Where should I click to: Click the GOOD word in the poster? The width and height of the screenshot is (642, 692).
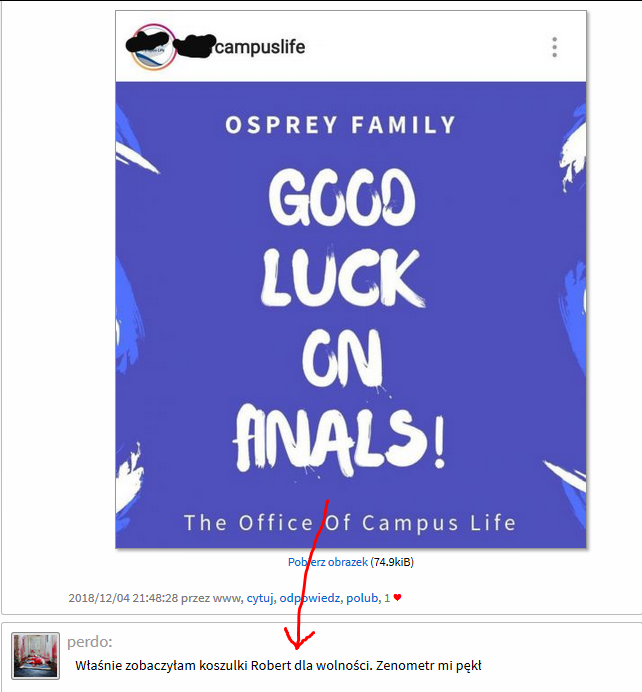(x=342, y=198)
